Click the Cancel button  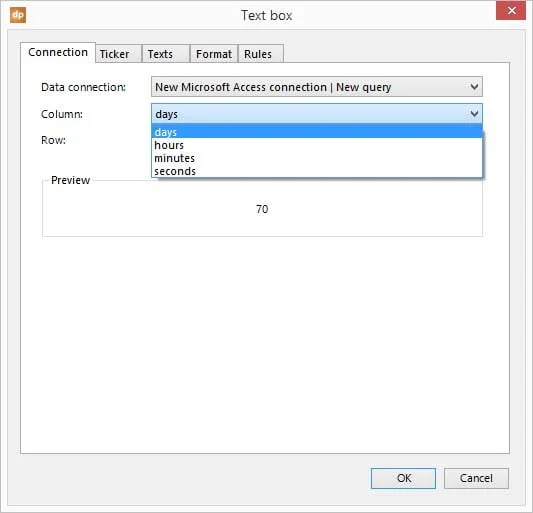pyautogui.click(x=476, y=478)
